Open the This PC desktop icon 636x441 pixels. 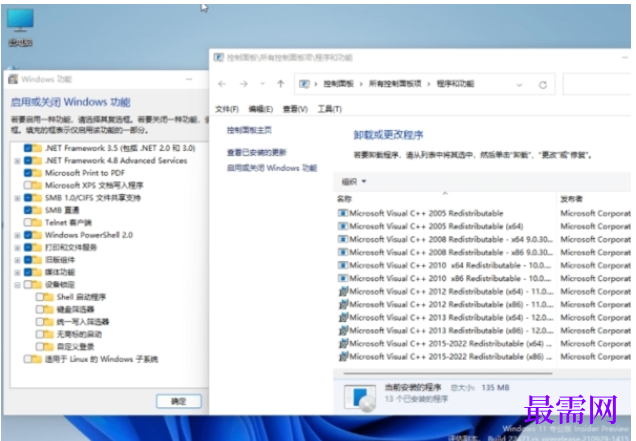20,27
